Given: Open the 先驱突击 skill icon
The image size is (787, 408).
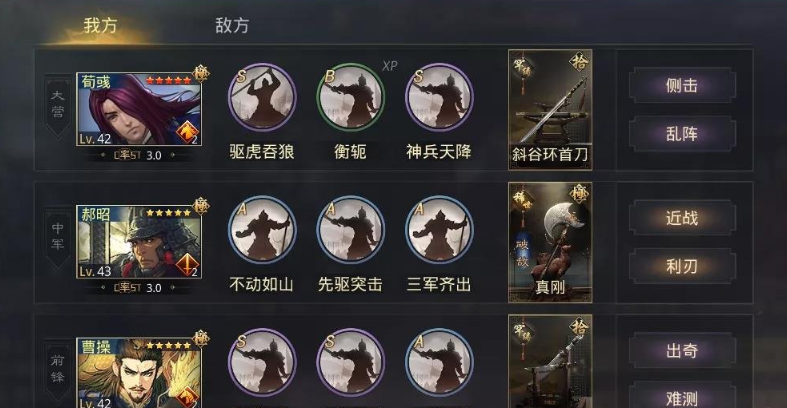Looking at the screenshot, I should pos(350,230).
